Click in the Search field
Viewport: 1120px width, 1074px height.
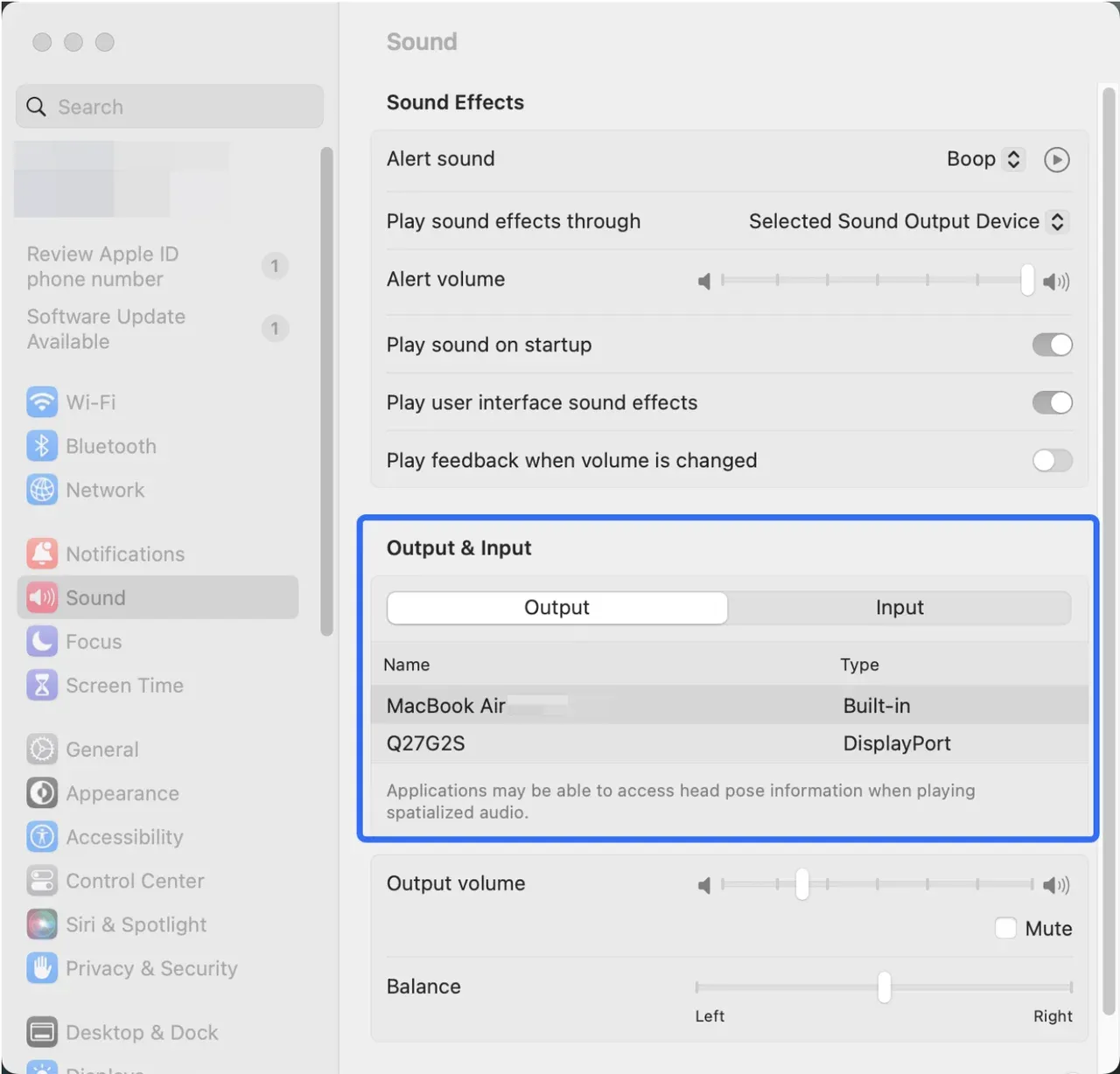click(x=170, y=107)
